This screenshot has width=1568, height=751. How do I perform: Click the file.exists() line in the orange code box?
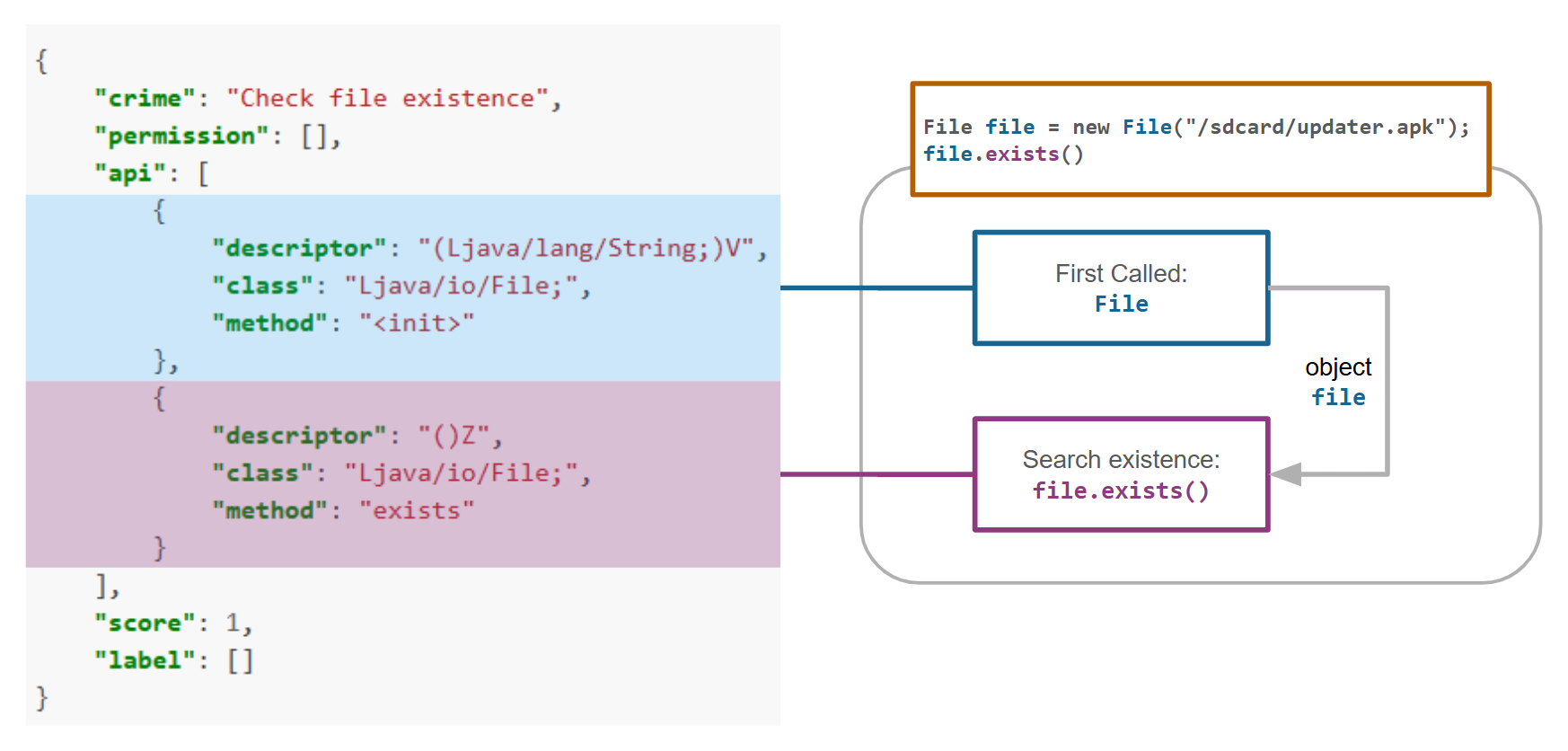(1003, 154)
